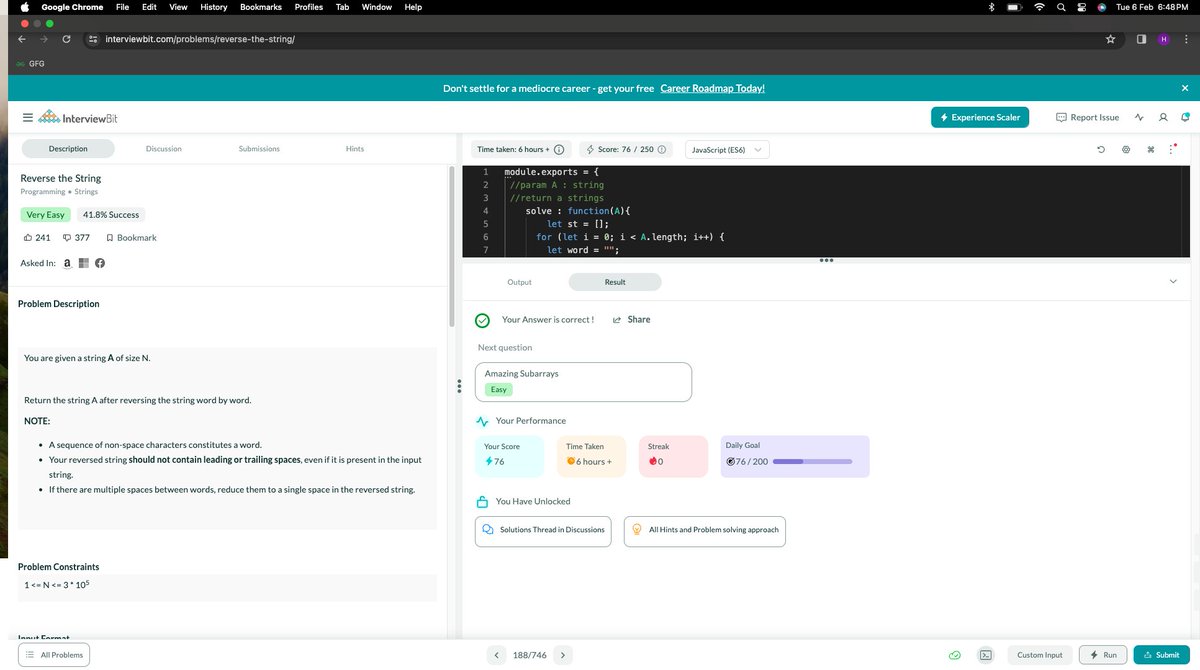Image resolution: width=1200 pixels, height=670 pixels.
Task: Switch to the Submissions tab
Action: (259, 149)
